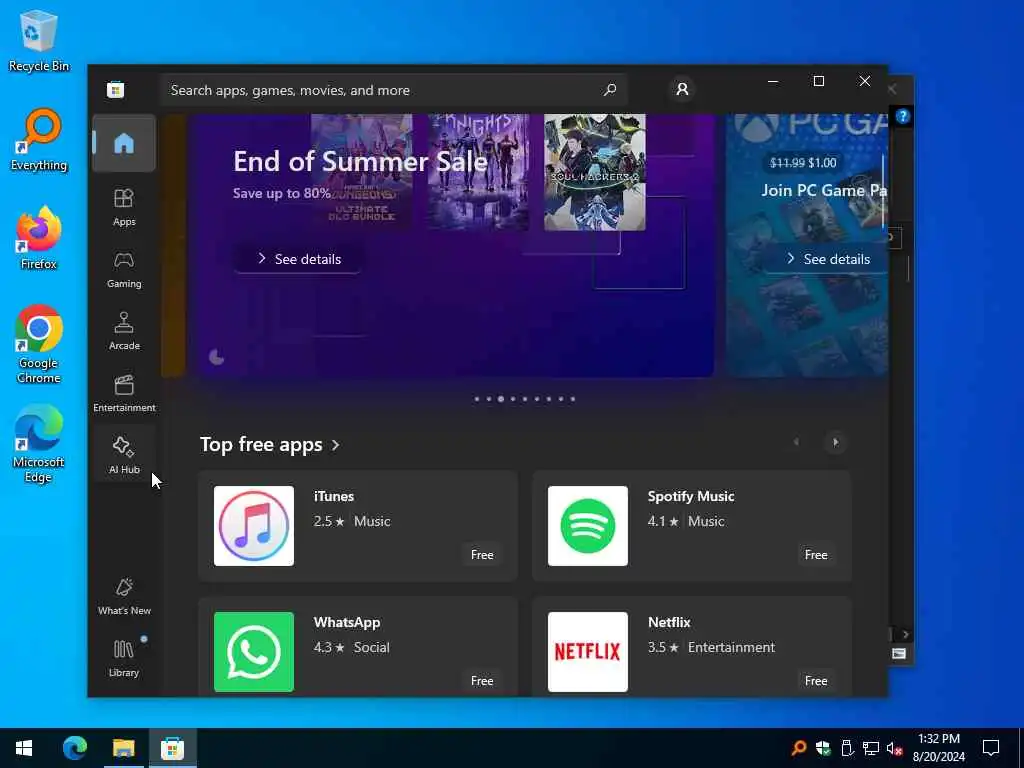Click the Free button for Spotify Music
Image resolution: width=1024 pixels, height=768 pixels.
pyautogui.click(x=816, y=554)
